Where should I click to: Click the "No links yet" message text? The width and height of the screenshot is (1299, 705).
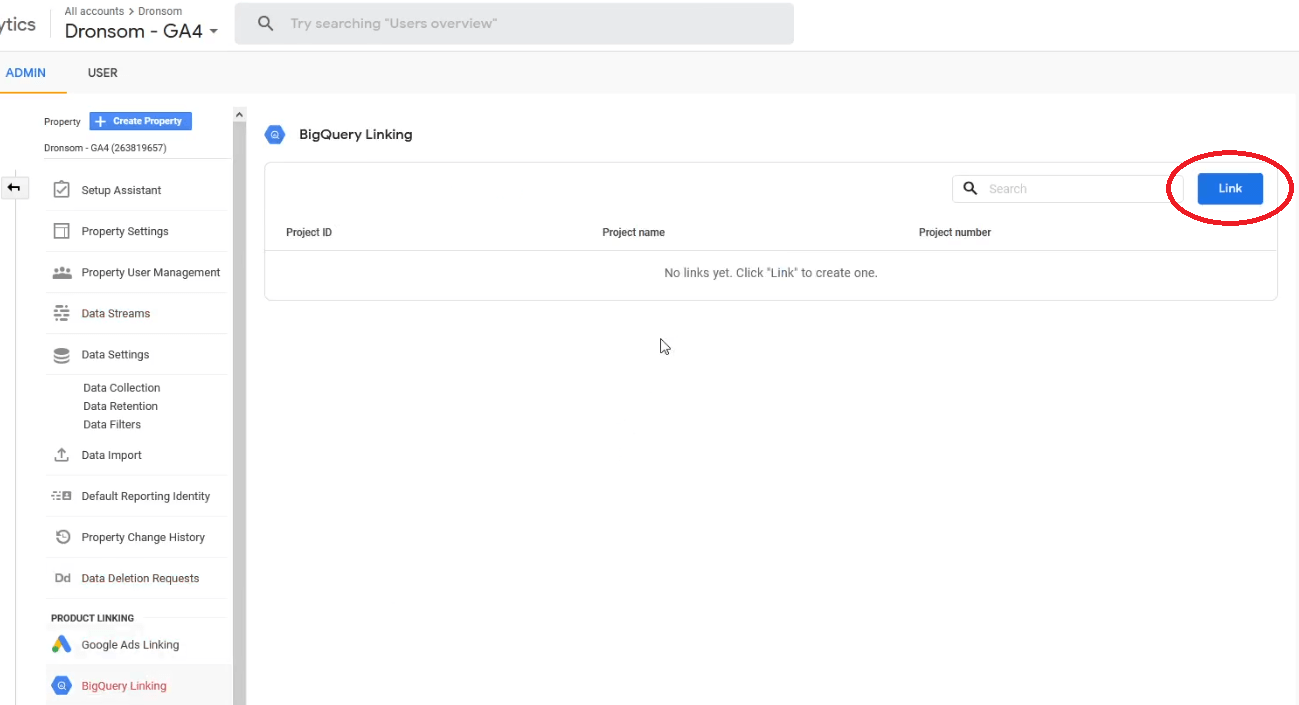tap(771, 273)
